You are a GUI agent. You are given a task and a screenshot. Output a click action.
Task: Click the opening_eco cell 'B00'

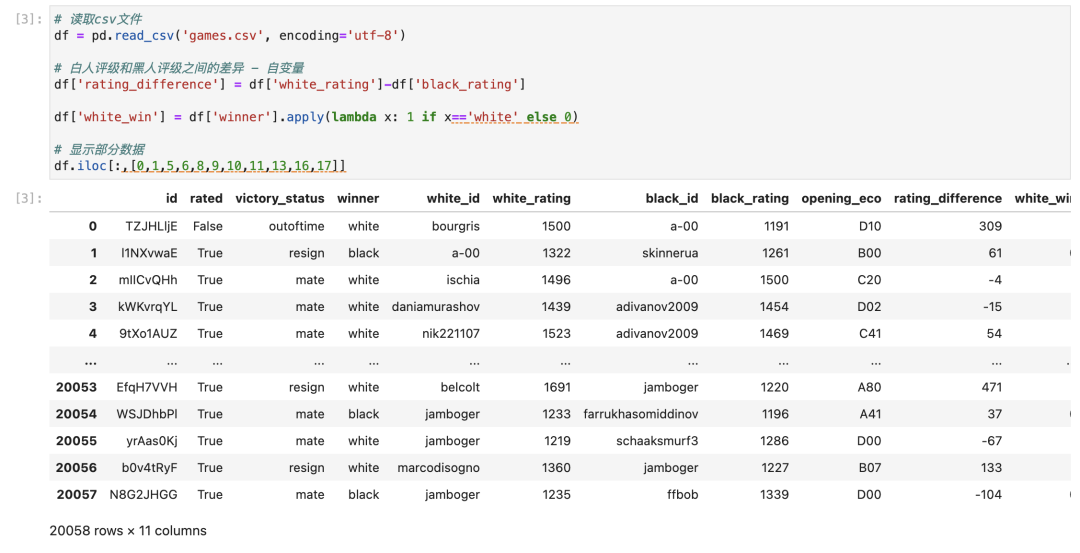pos(869,253)
